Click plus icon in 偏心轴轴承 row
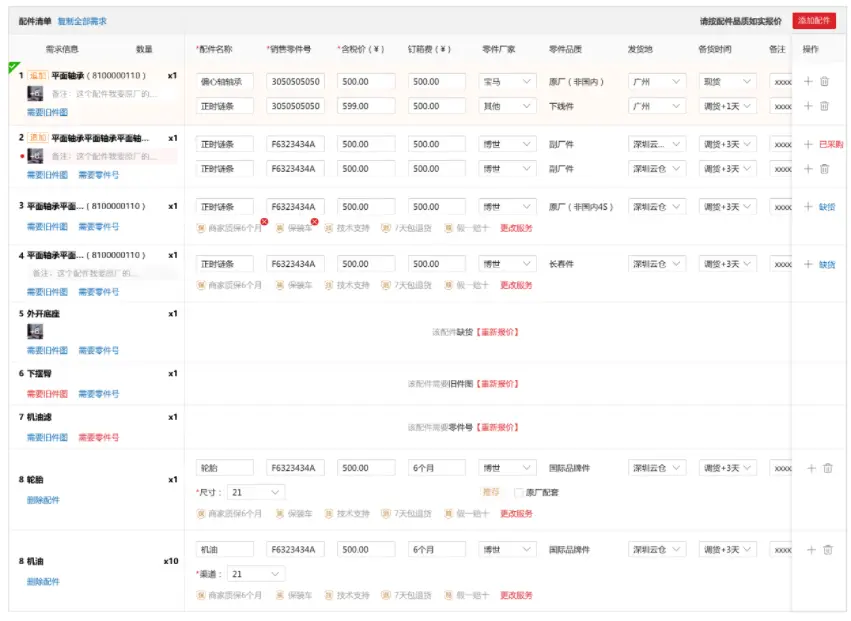This screenshot has width=851, height=621. point(808,81)
